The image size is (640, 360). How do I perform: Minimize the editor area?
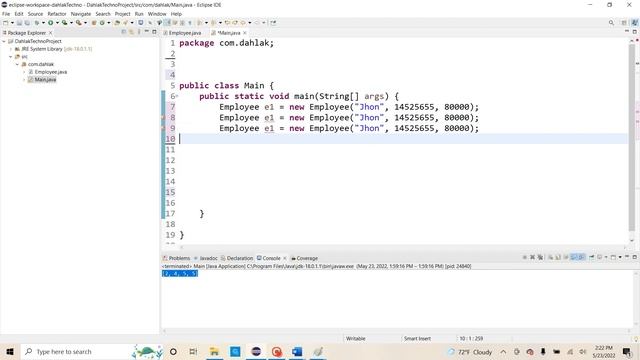pyautogui.click(x=627, y=31)
